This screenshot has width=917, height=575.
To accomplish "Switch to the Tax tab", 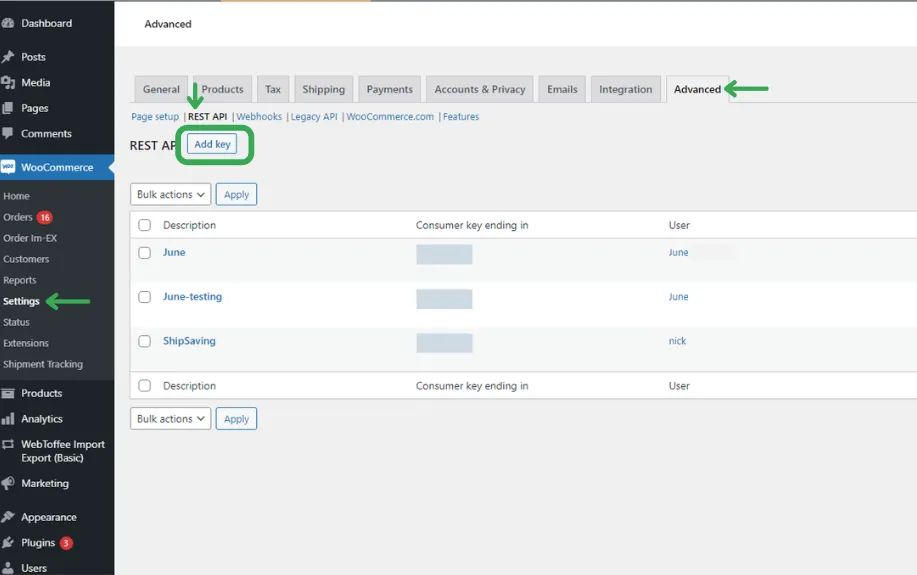I will point(273,89).
